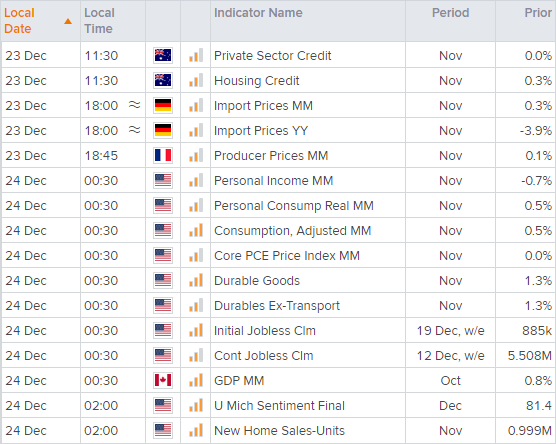Open the Cont Jobless Clm indicator
This screenshot has height=444, width=556.
(263, 356)
